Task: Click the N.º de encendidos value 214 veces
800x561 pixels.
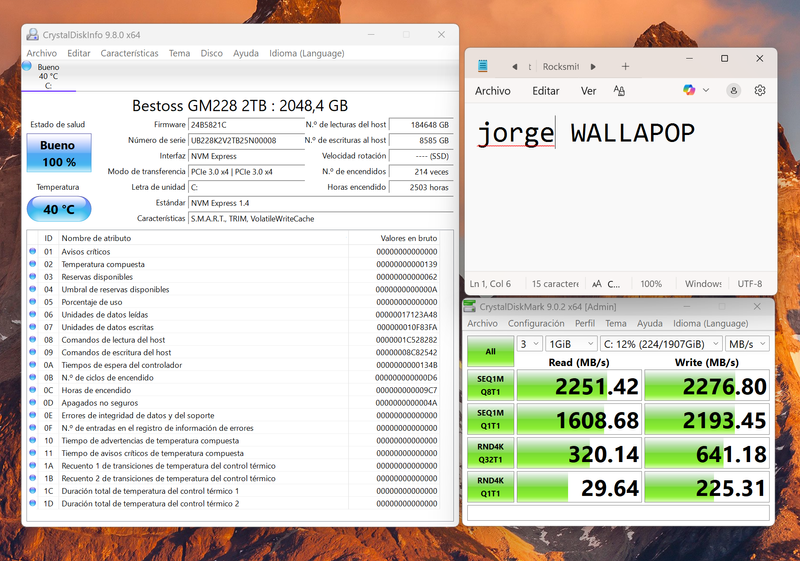Action: coord(421,172)
